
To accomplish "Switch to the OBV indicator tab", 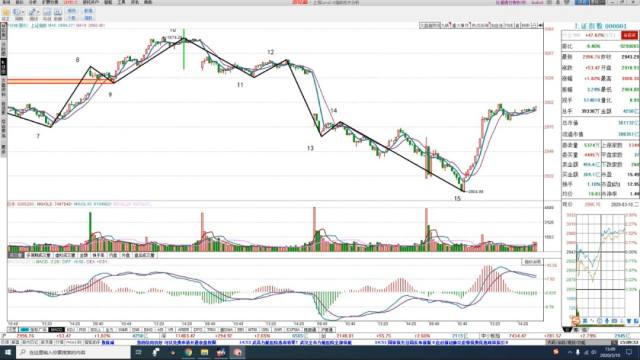I will point(264,329).
